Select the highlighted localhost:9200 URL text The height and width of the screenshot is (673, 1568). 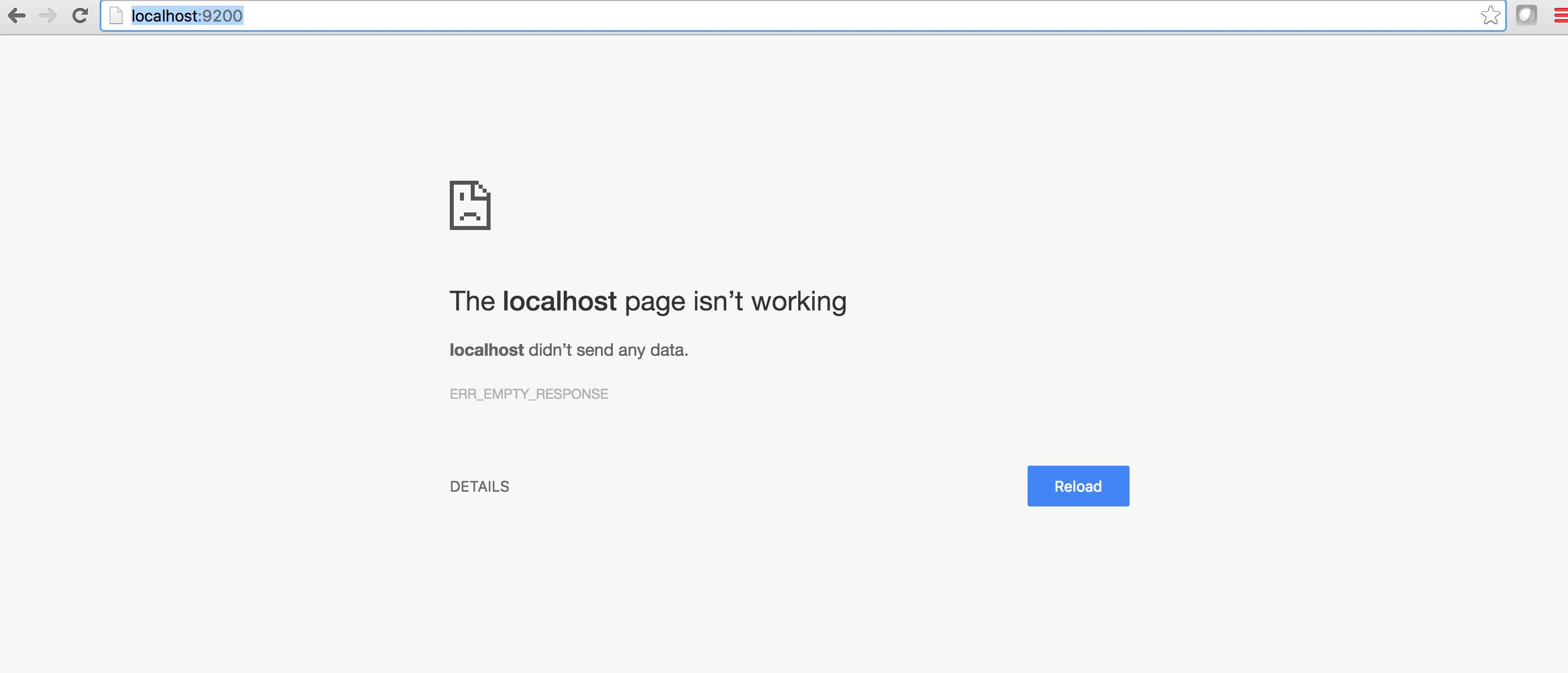click(x=186, y=16)
